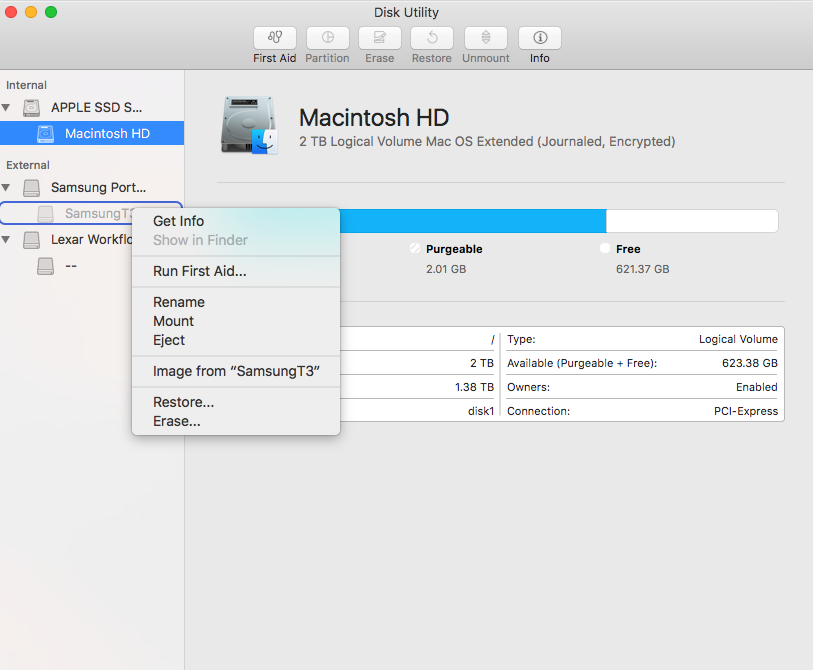Select Mount in the context menu
The image size is (813, 670).
[x=236, y=322]
